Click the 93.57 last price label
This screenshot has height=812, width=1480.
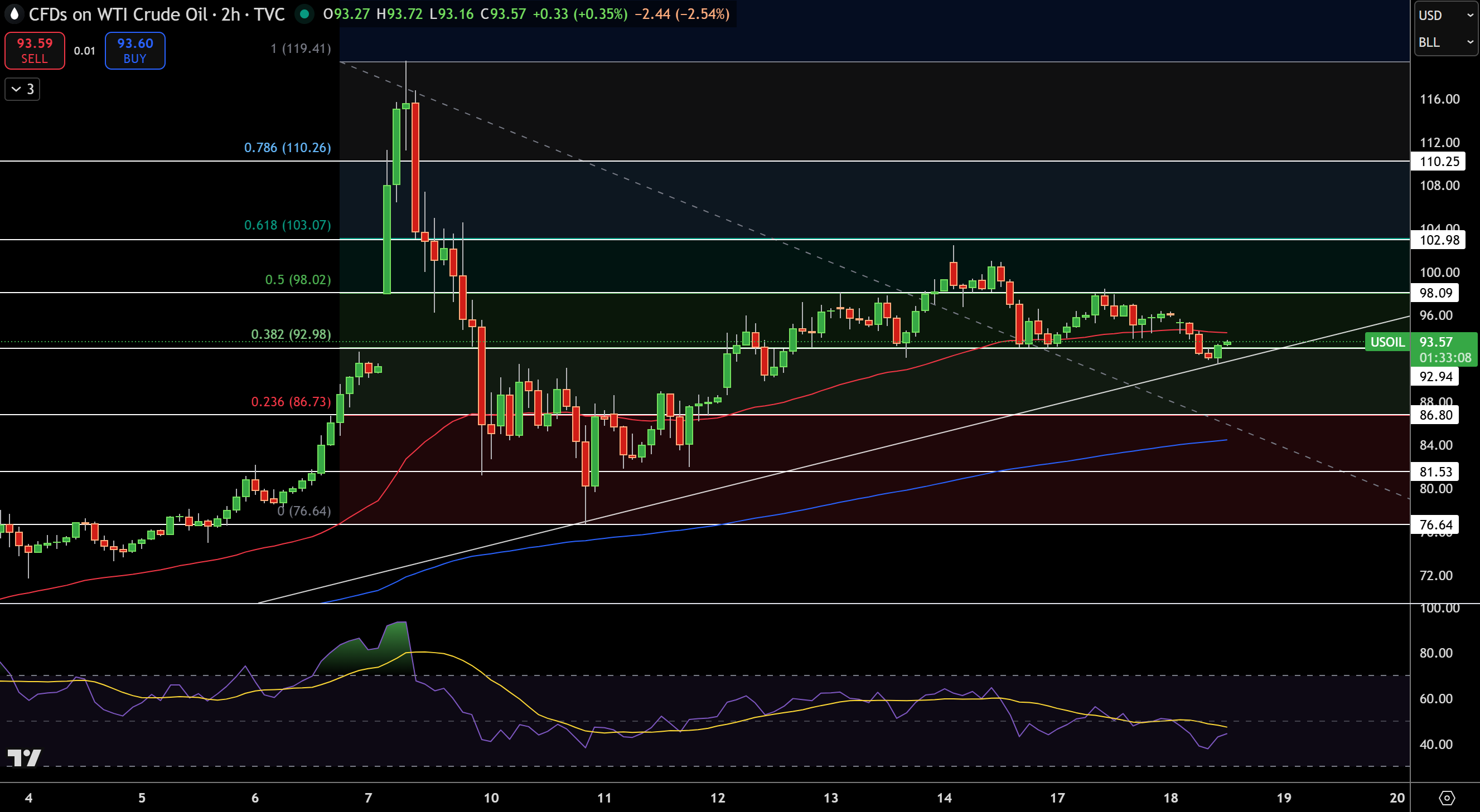click(x=1436, y=342)
